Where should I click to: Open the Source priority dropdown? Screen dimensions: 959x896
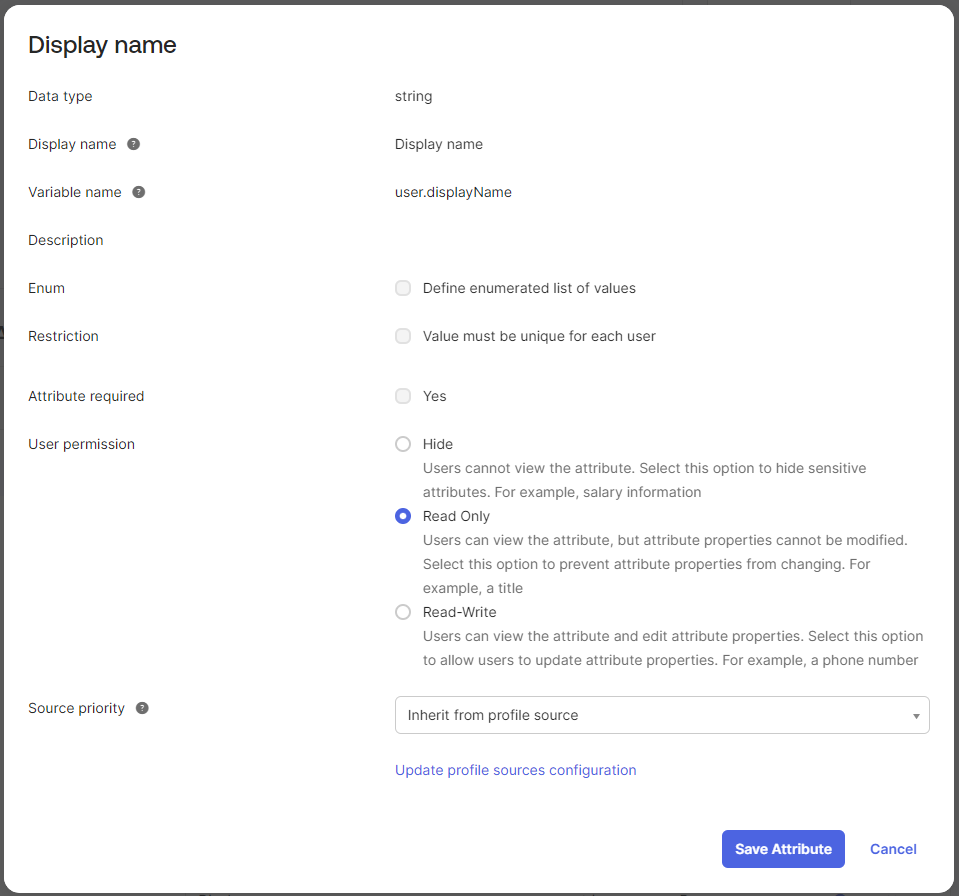[662, 715]
